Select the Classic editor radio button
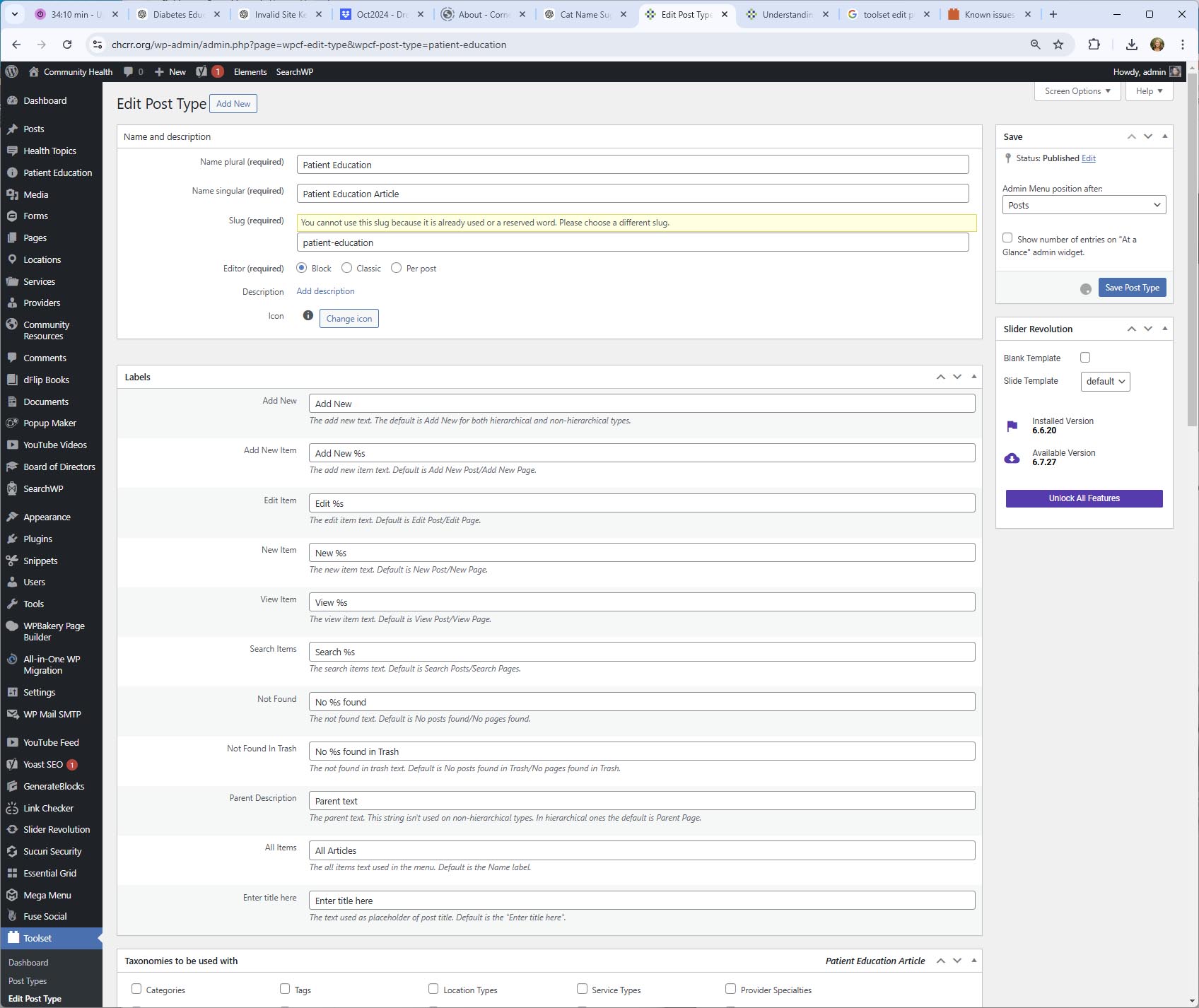The width and height of the screenshot is (1199, 1008). [346, 268]
